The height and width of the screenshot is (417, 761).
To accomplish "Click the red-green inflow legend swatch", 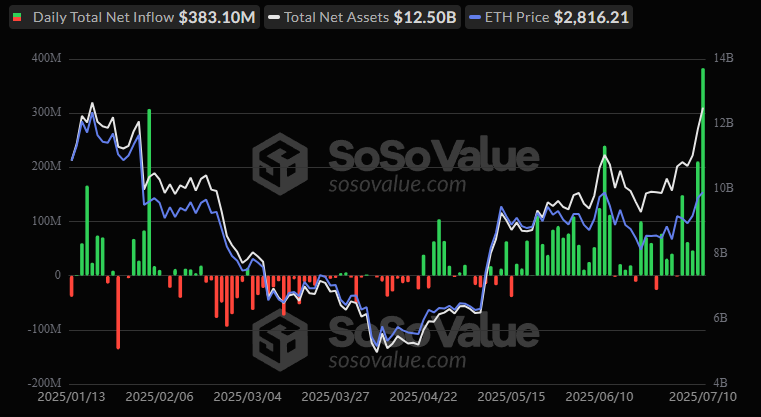I will [17, 17].
